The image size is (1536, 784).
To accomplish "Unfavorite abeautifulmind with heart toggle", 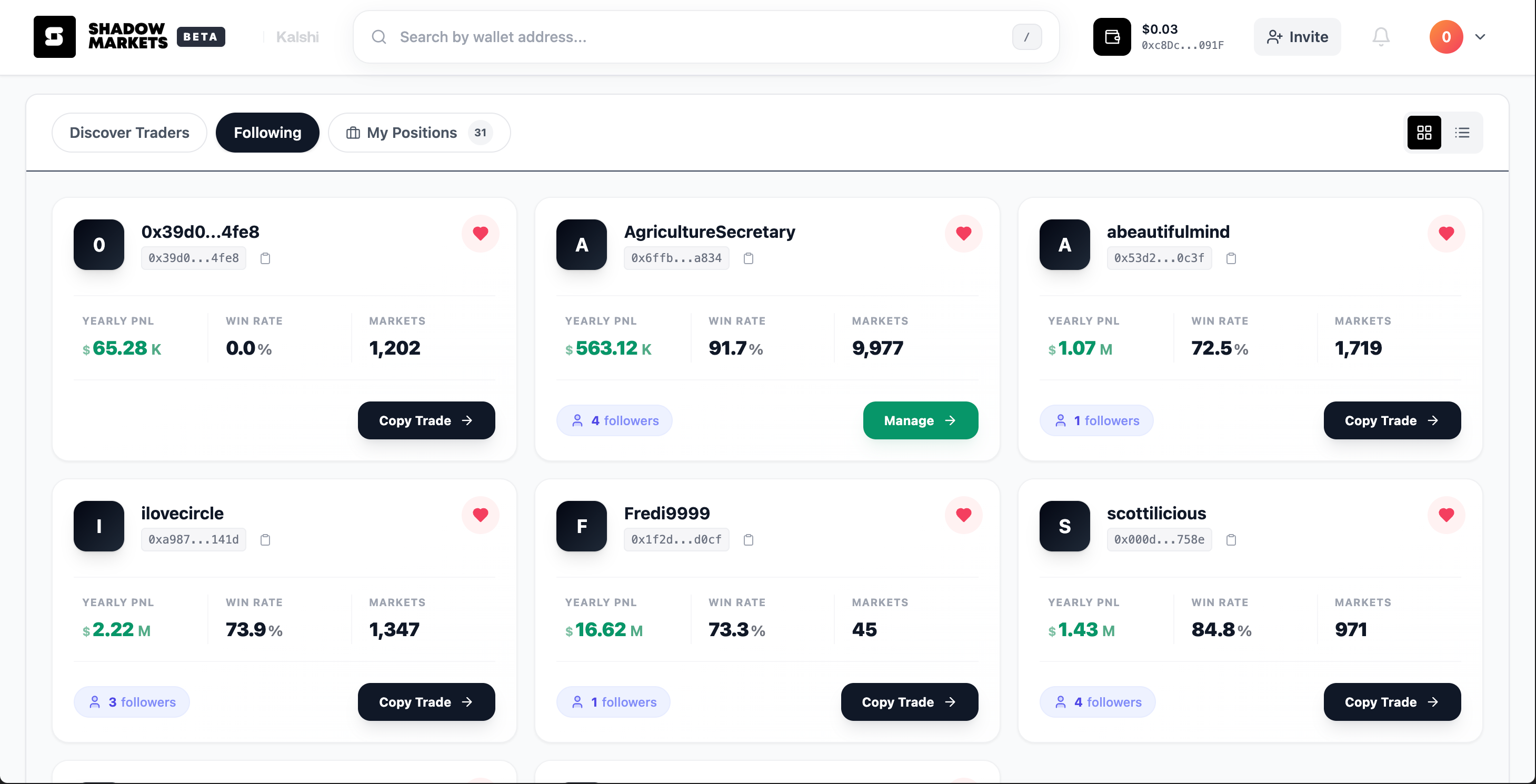I will [x=1446, y=233].
